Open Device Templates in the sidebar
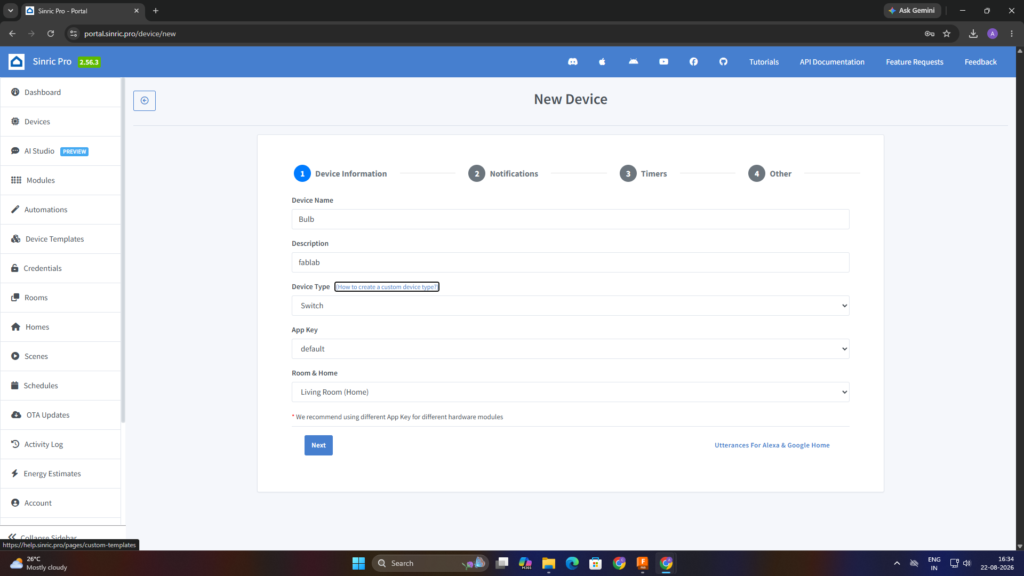The image size is (1024, 576). [60, 239]
